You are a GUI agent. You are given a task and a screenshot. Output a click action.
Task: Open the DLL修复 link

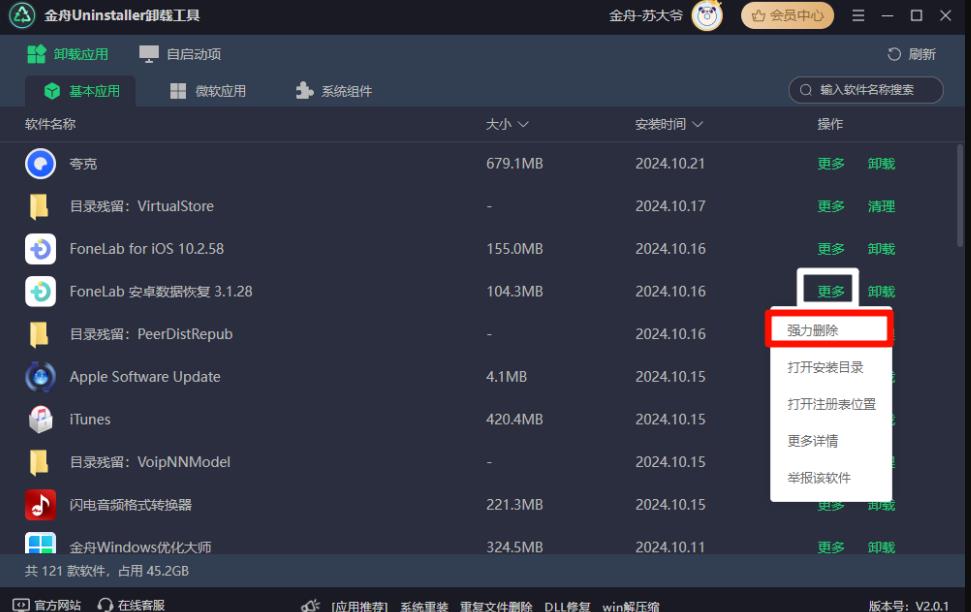click(567, 606)
